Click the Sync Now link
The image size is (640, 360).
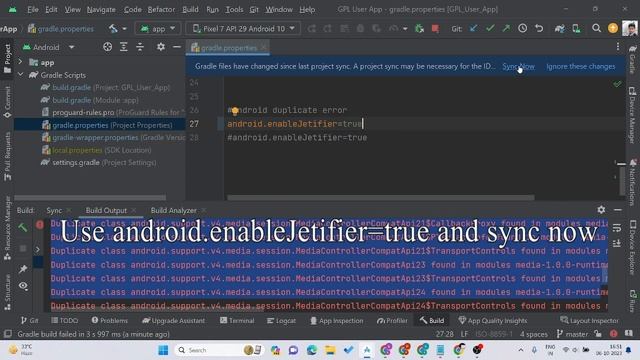[x=518, y=66]
